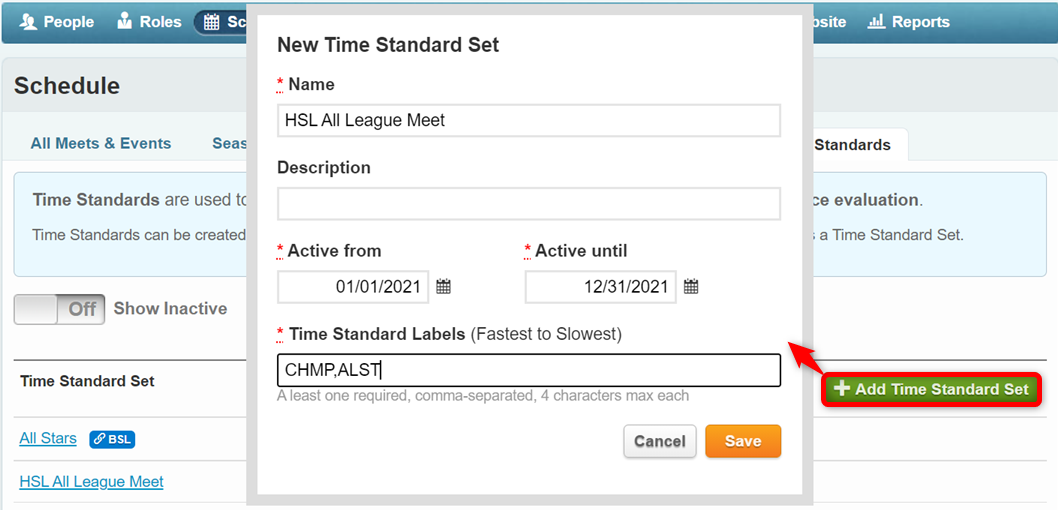Screen dimensions: 1058x510
Task: Focus the empty Description field
Action: click(529, 204)
